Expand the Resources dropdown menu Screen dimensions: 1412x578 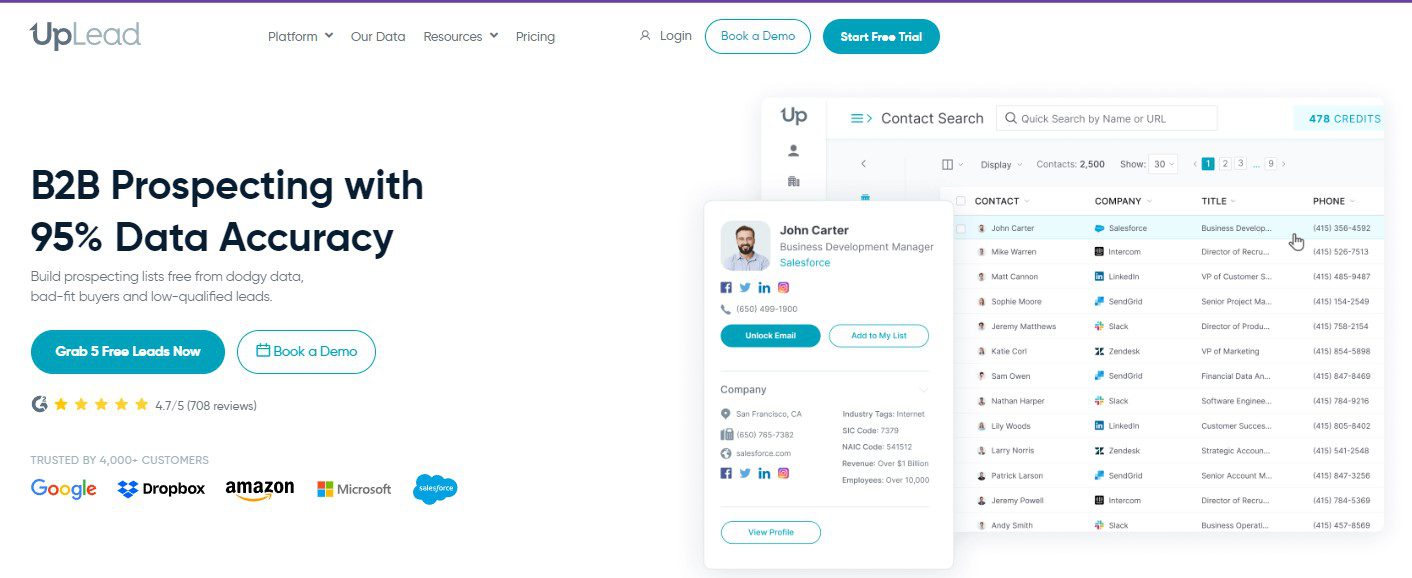click(460, 36)
